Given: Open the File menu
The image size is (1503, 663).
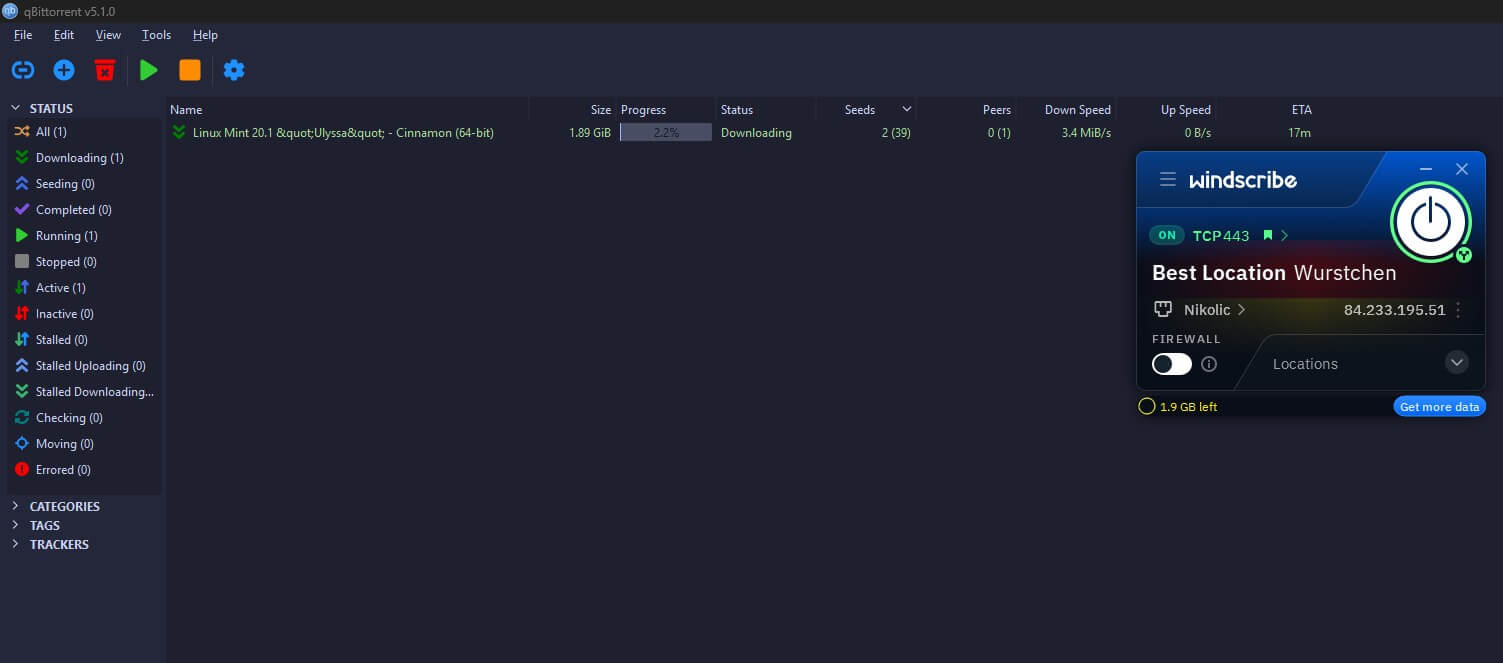Looking at the screenshot, I should pos(23,35).
